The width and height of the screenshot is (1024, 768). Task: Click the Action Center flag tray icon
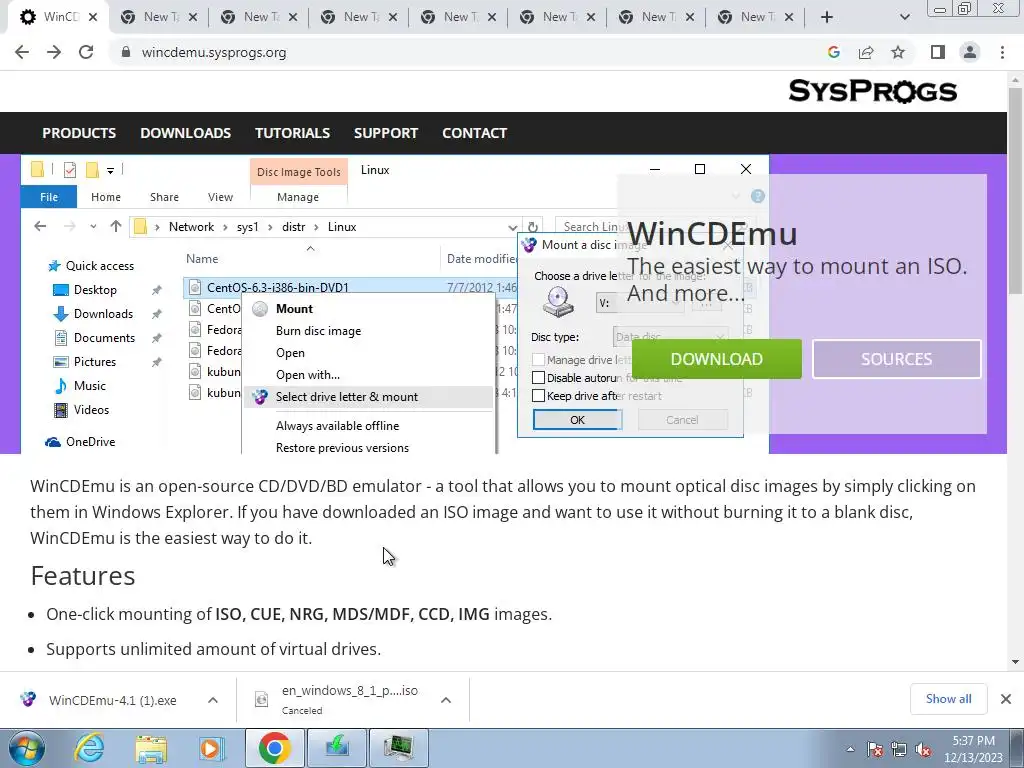click(875, 749)
